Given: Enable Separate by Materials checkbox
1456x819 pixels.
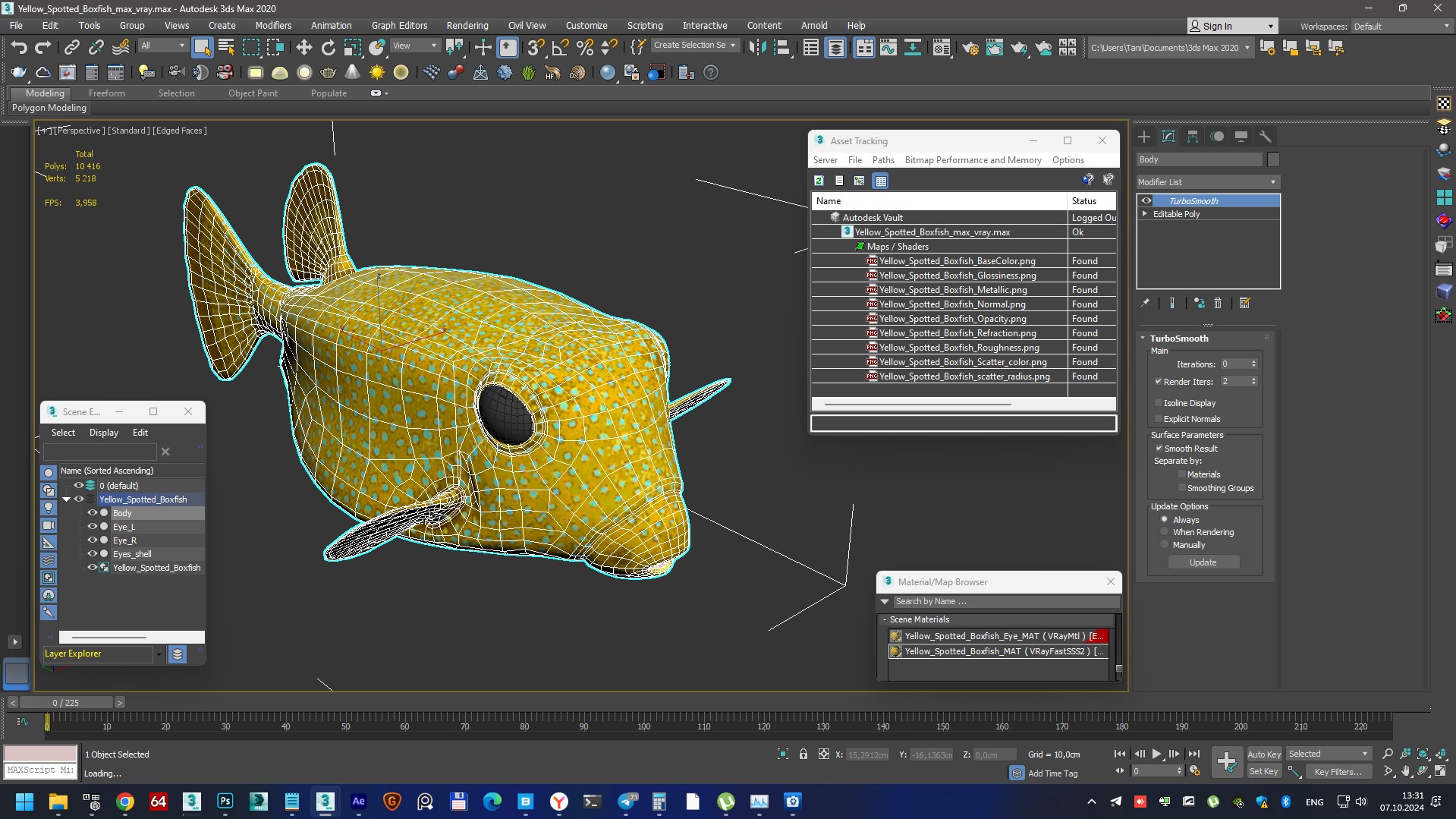Looking at the screenshot, I should point(1182,474).
